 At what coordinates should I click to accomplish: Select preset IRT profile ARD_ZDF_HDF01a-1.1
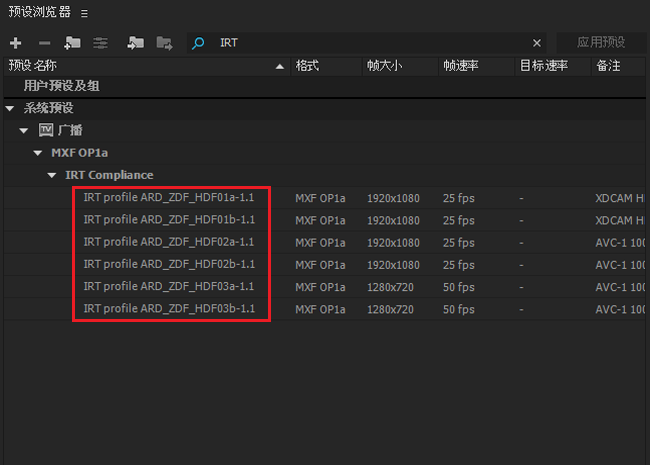click(x=169, y=198)
